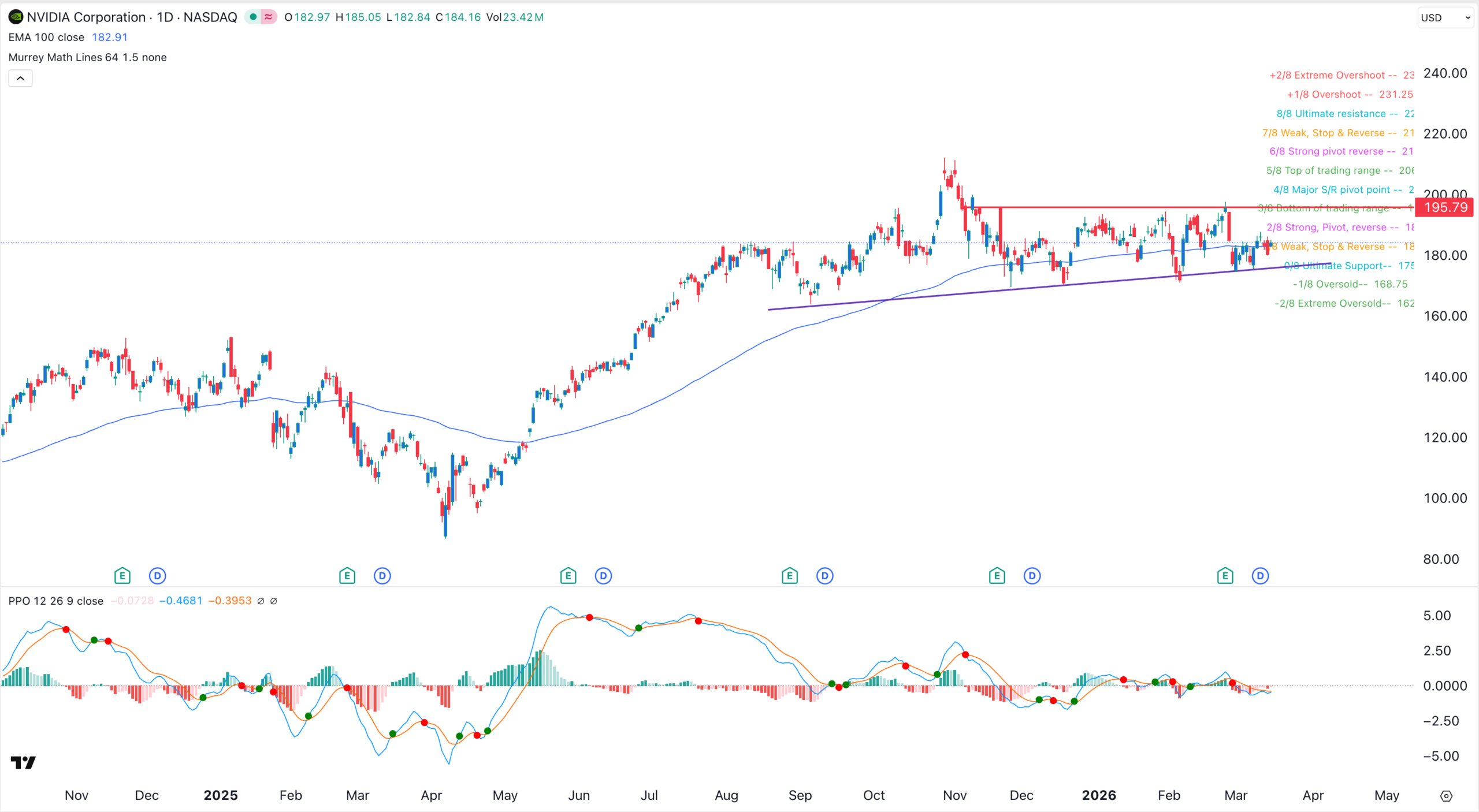
Task: Click the earnings marker near late February 2026
Action: point(1225,576)
